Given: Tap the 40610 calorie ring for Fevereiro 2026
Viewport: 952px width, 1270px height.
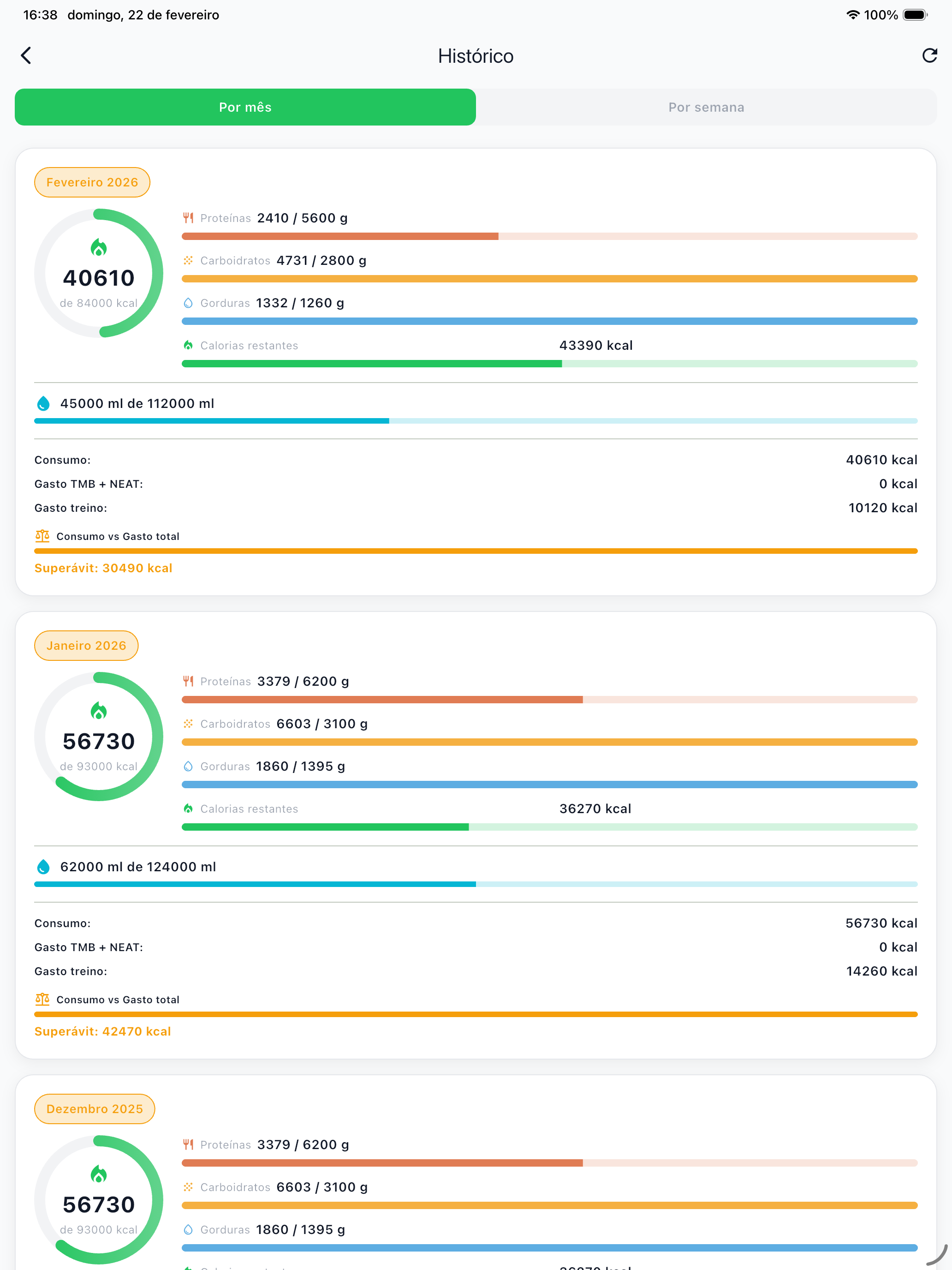Looking at the screenshot, I should (x=99, y=273).
